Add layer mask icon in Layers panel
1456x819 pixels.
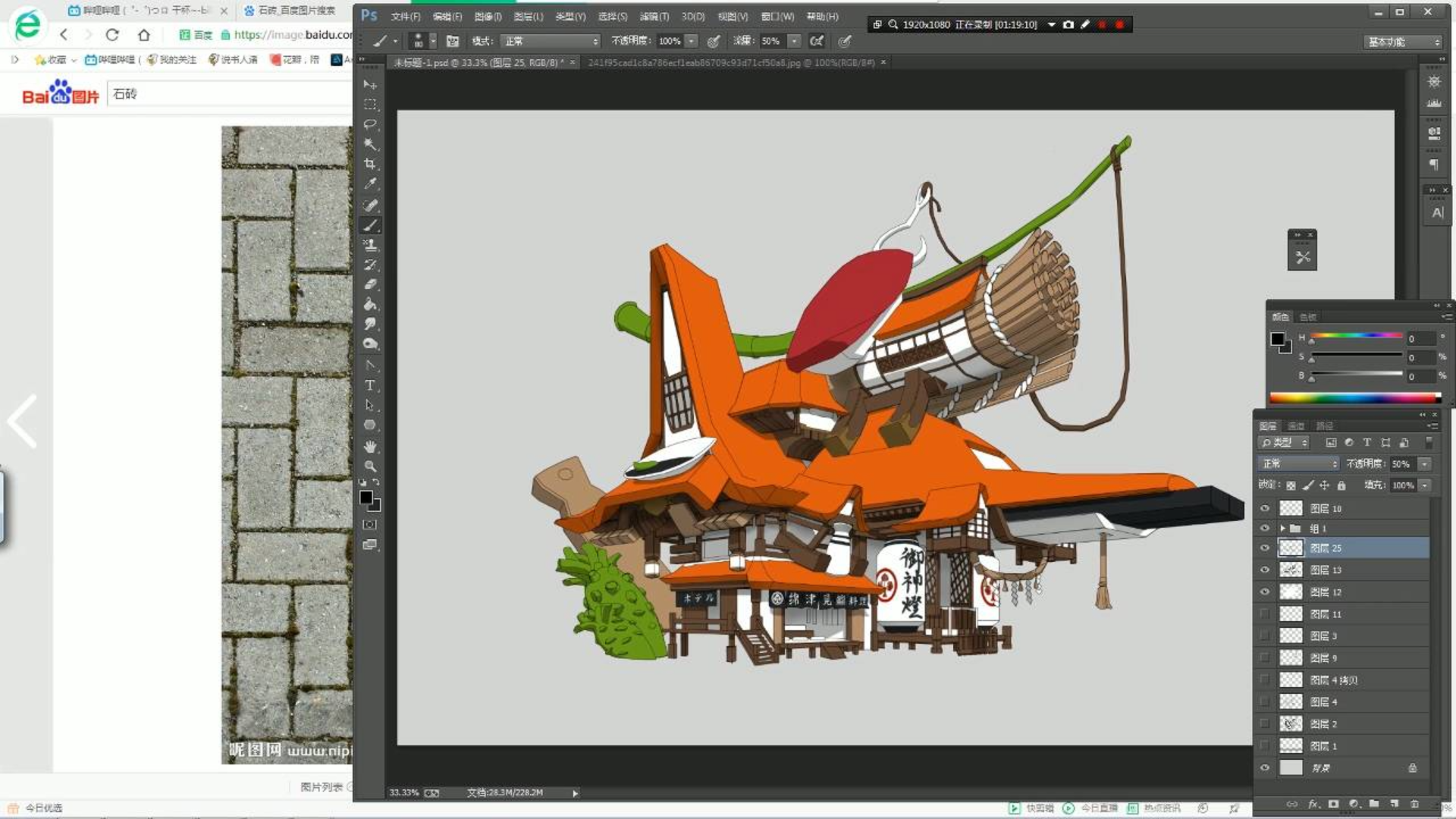1333,804
